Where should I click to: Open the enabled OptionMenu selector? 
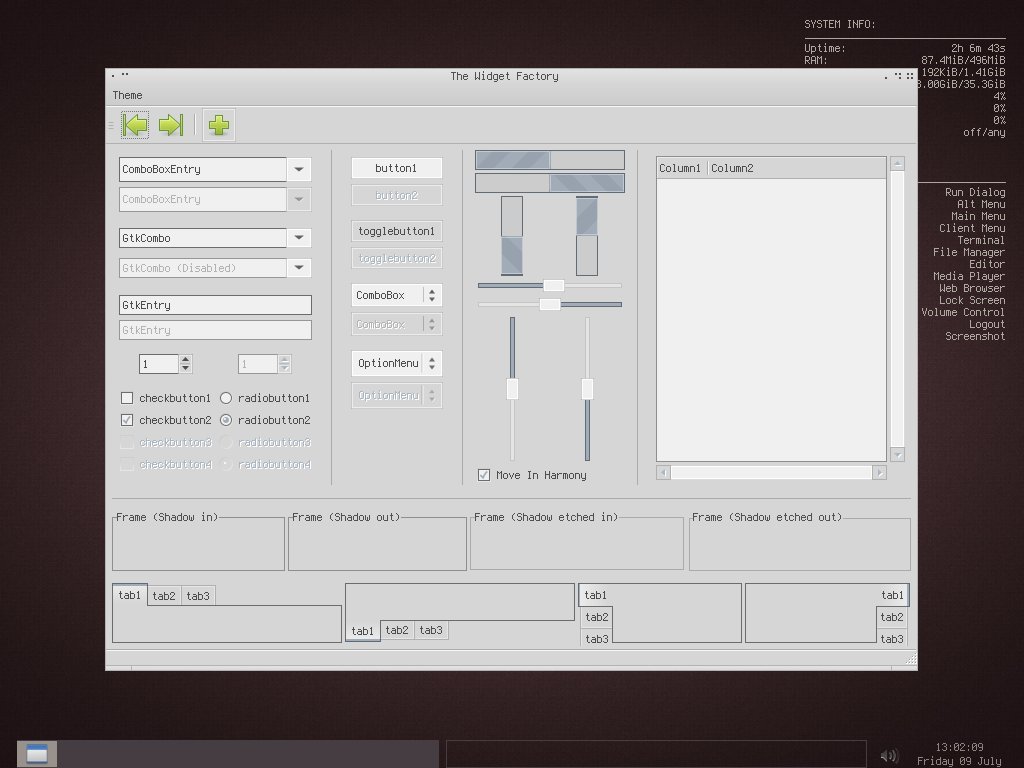tap(396, 363)
